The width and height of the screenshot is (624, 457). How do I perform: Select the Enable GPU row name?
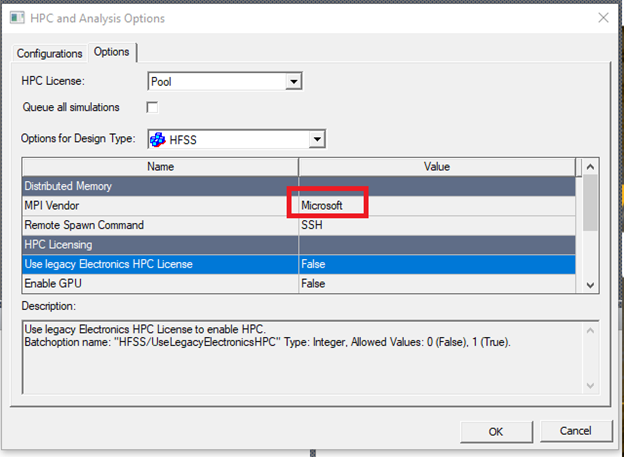[x=160, y=284]
